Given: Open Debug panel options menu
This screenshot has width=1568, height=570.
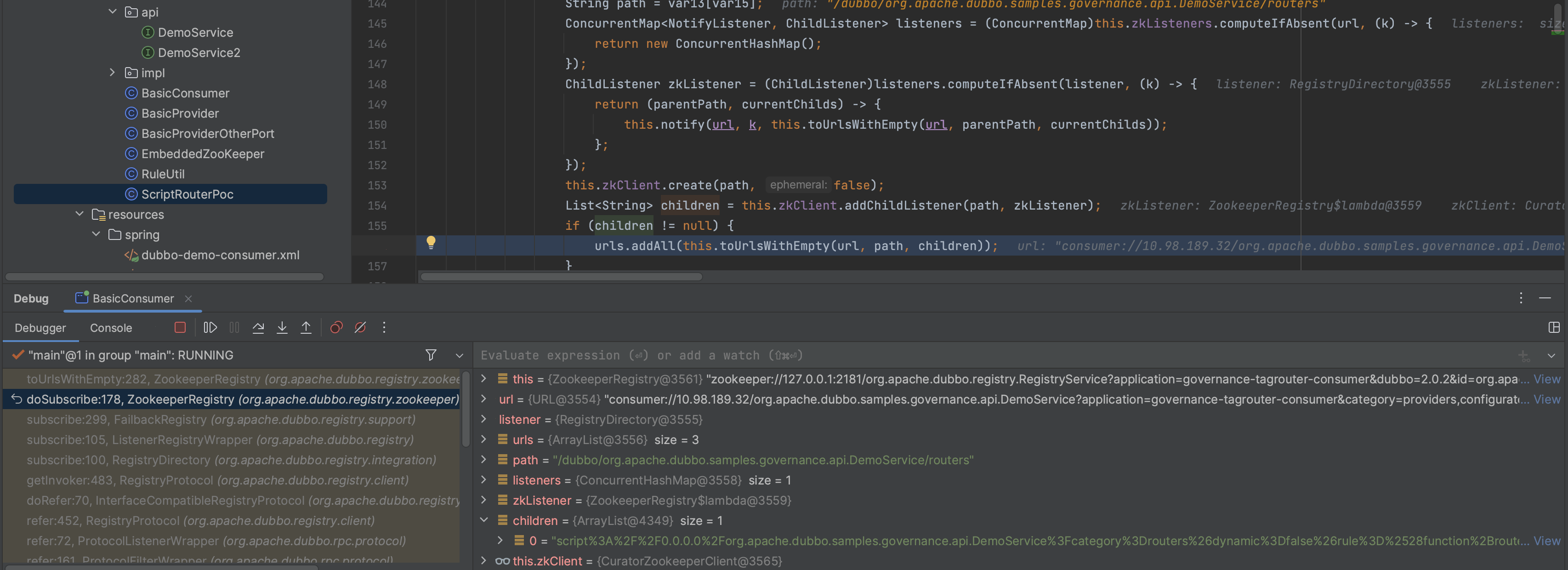Looking at the screenshot, I should (1521, 298).
